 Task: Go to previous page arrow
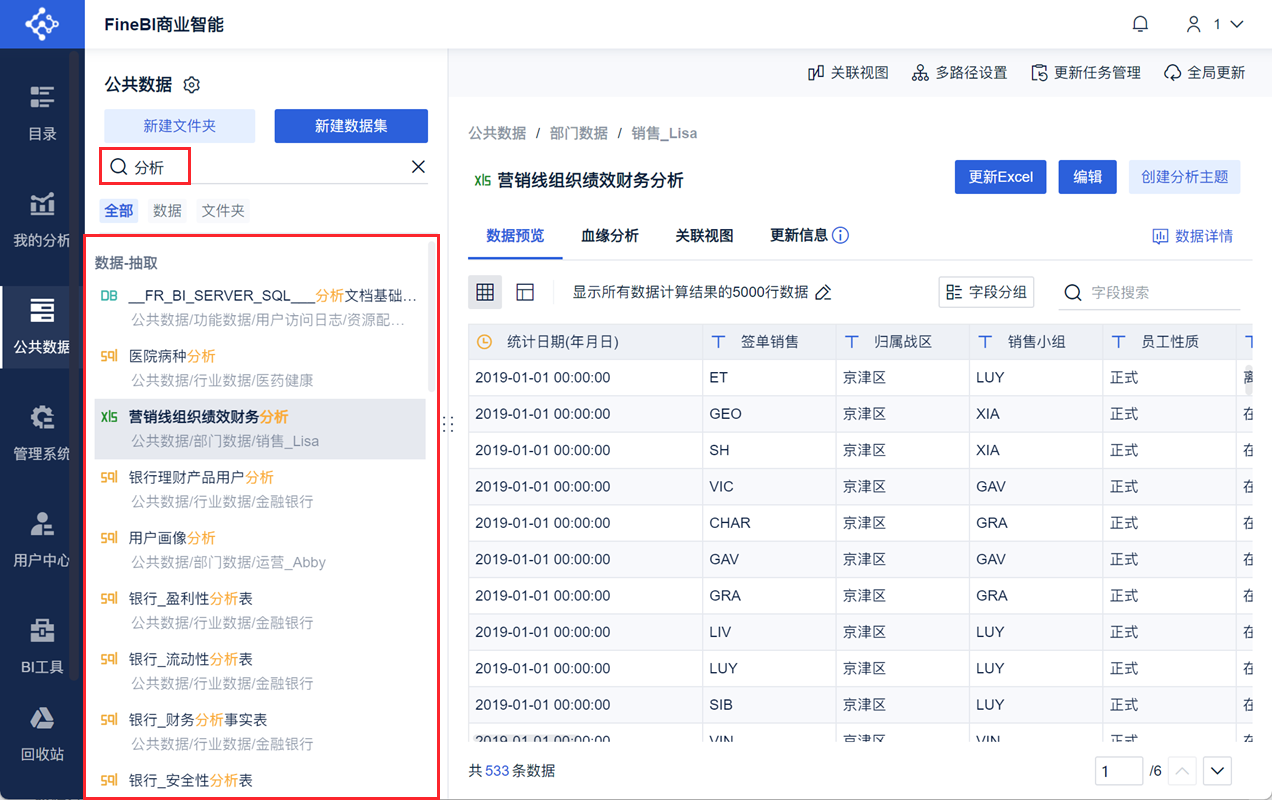(1182, 771)
